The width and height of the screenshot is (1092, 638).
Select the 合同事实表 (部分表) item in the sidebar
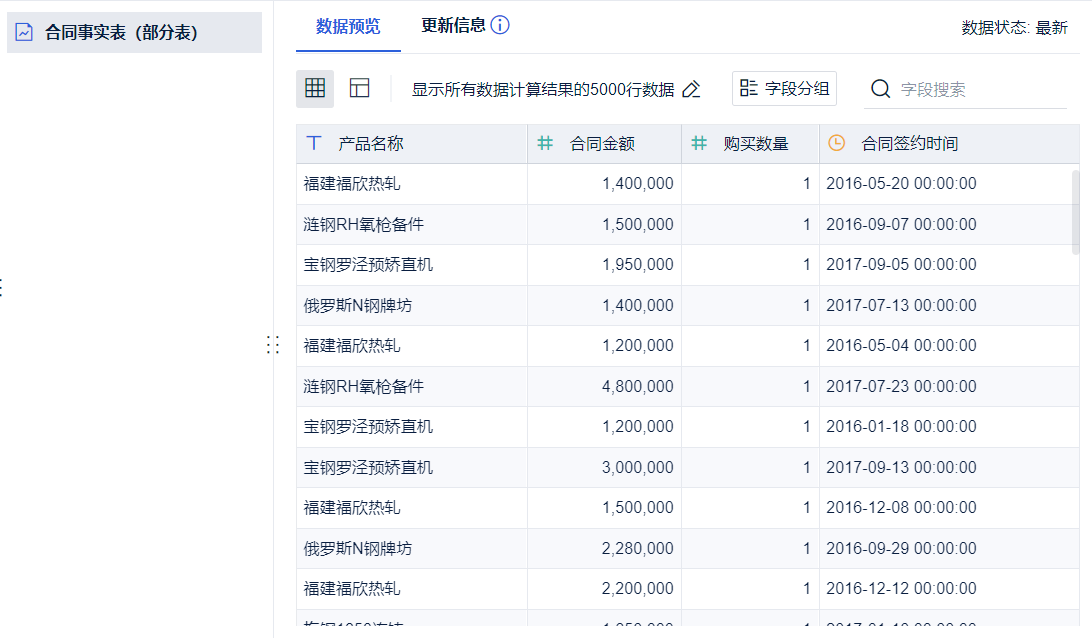point(134,32)
